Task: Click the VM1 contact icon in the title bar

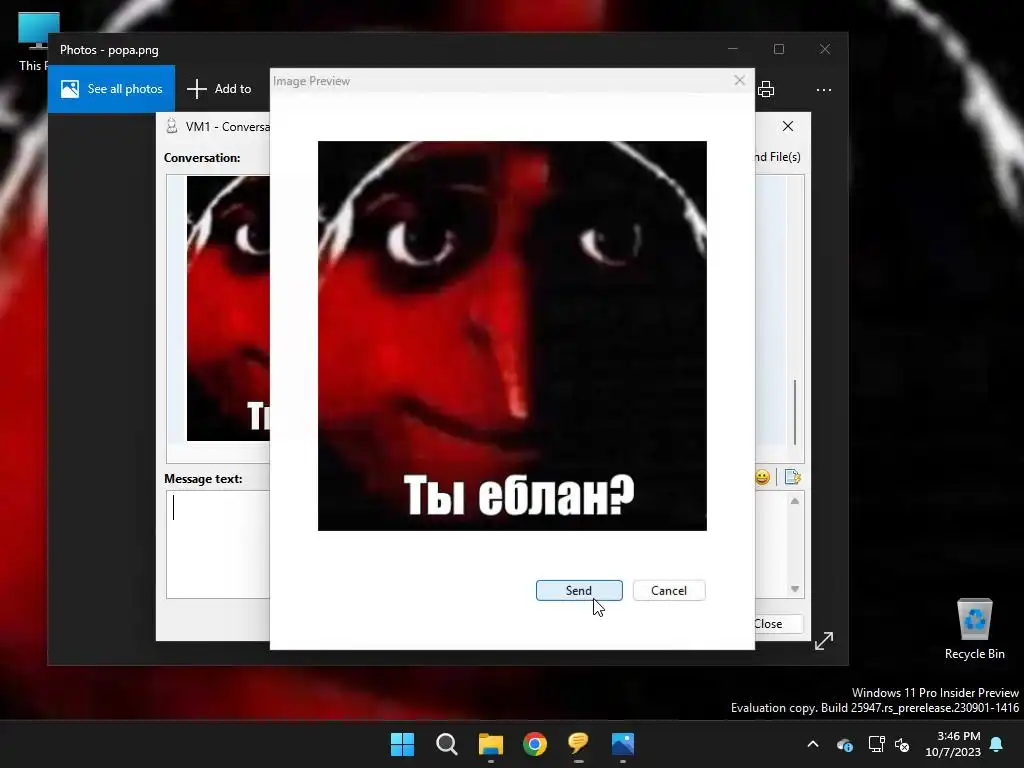Action: [x=172, y=126]
